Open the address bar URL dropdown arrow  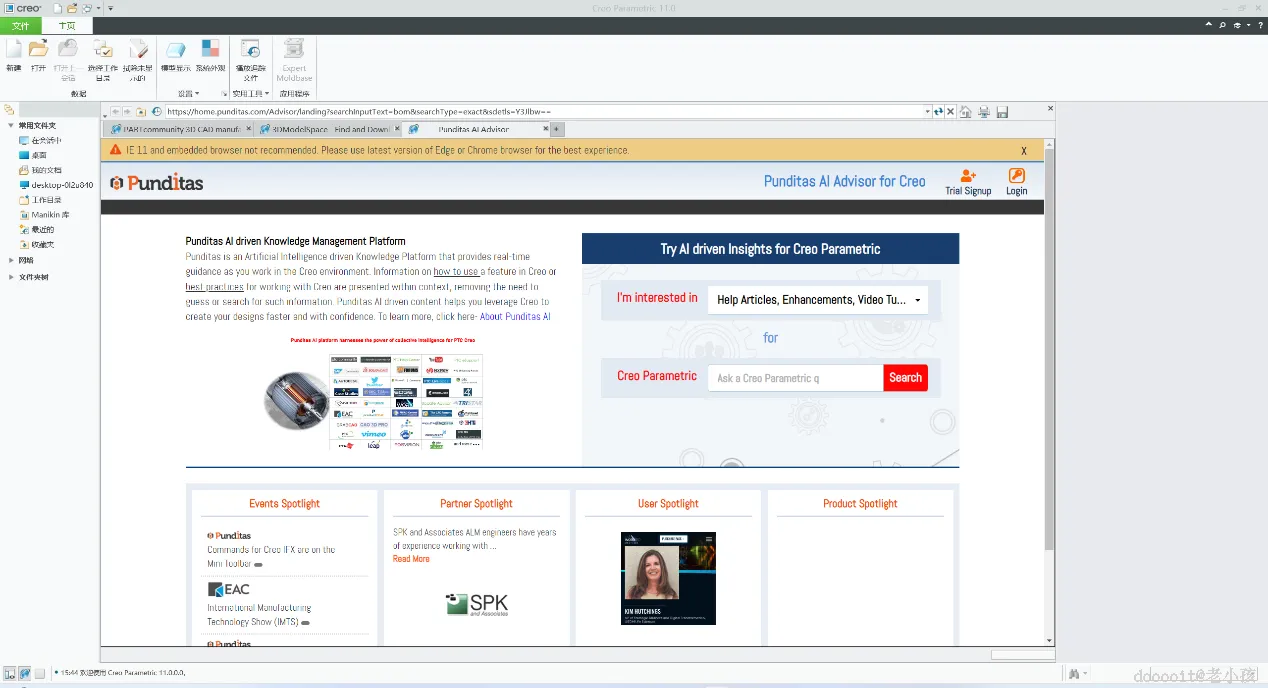927,112
